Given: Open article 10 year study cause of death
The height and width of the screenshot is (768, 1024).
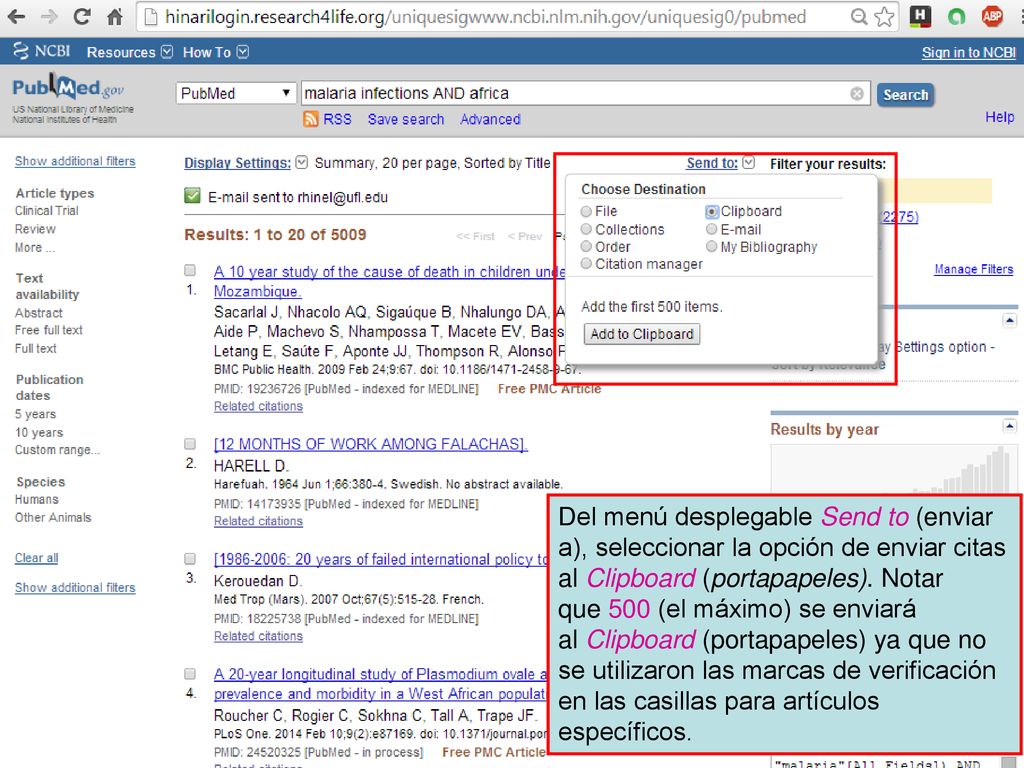Looking at the screenshot, I should click(389, 281).
